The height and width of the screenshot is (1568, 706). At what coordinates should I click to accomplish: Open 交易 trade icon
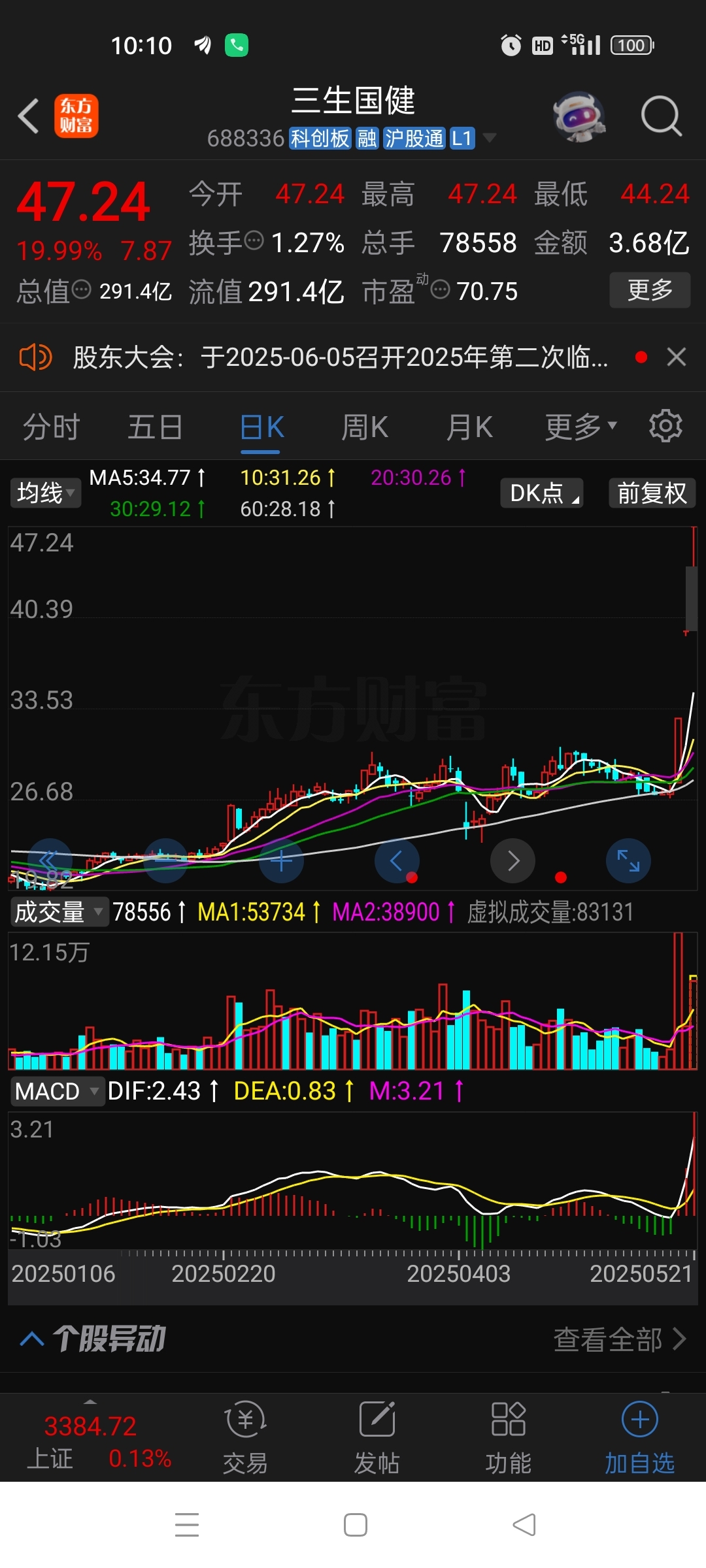click(245, 1437)
